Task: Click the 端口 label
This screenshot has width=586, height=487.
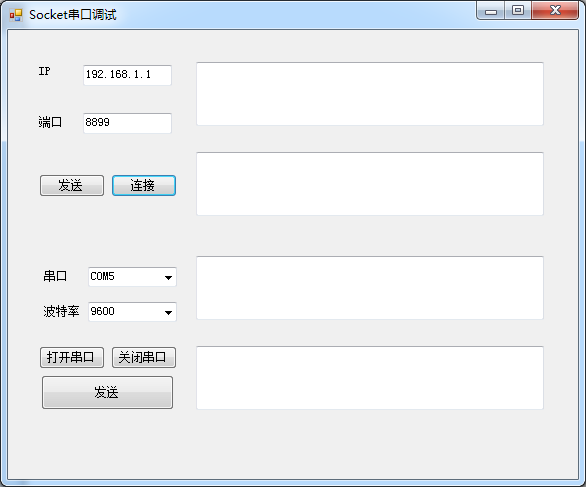Action: (50, 122)
